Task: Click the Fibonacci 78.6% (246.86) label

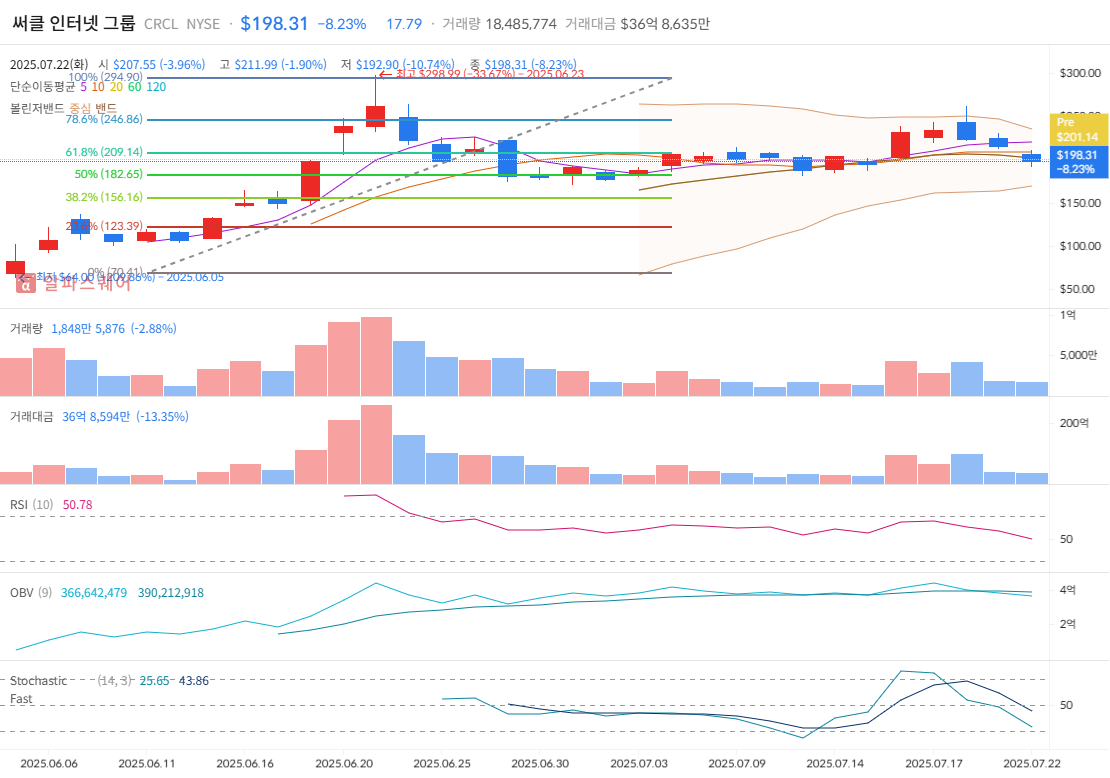Action: coord(104,119)
